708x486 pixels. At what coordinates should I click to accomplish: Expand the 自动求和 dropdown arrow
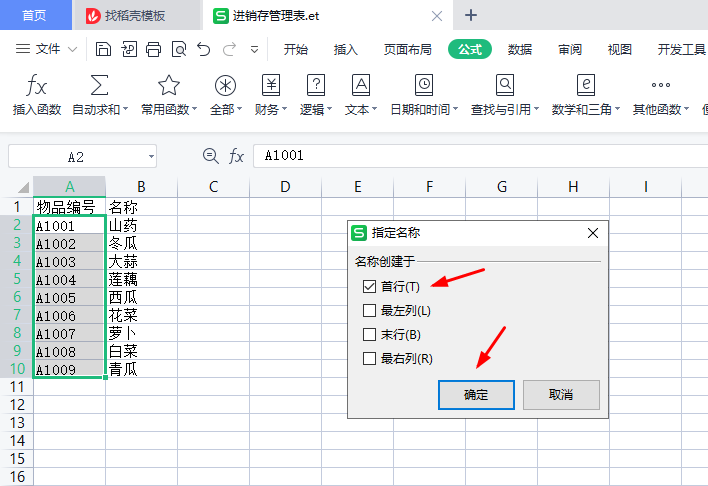point(126,109)
